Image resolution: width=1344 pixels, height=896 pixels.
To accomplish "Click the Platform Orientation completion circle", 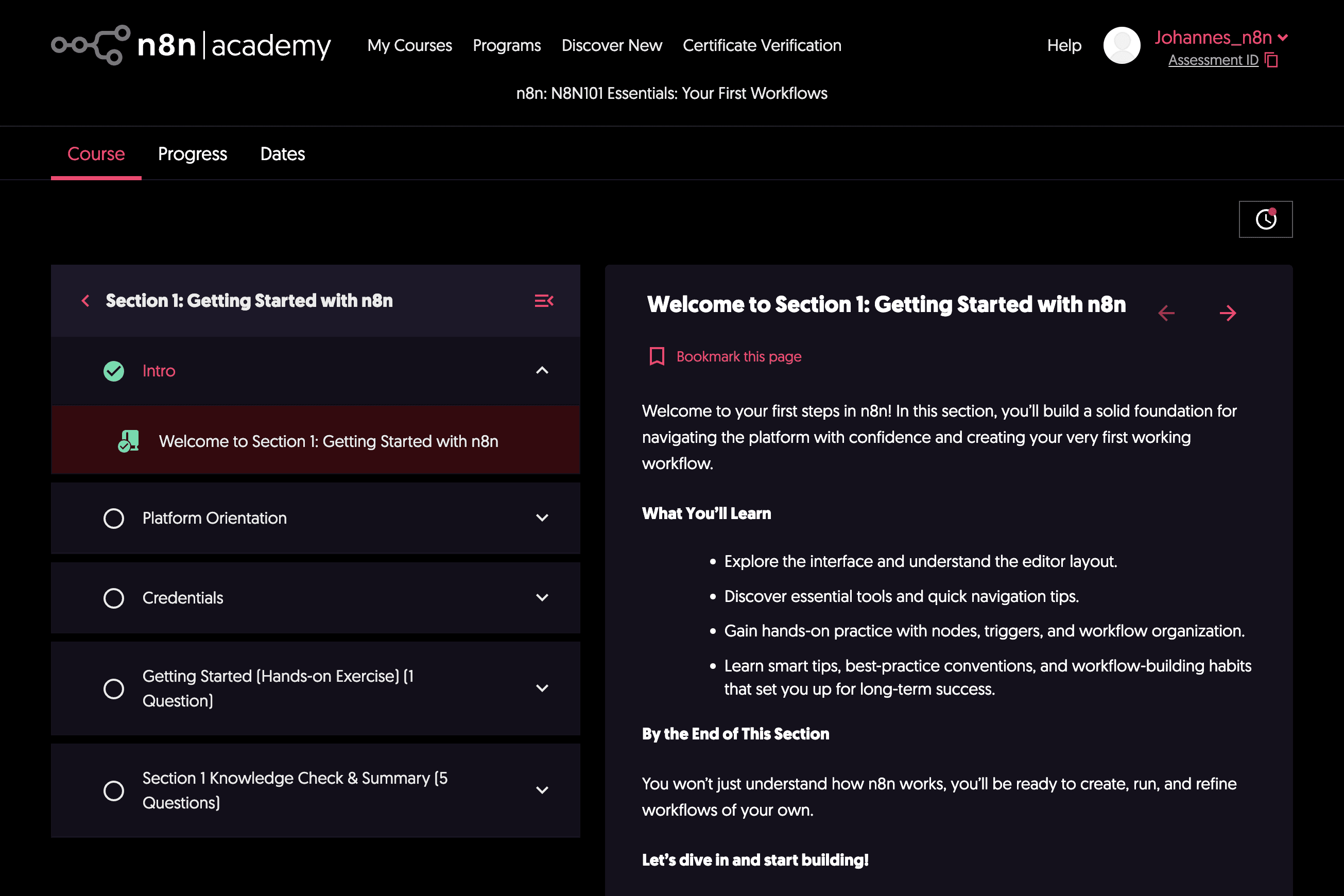I will click(114, 518).
